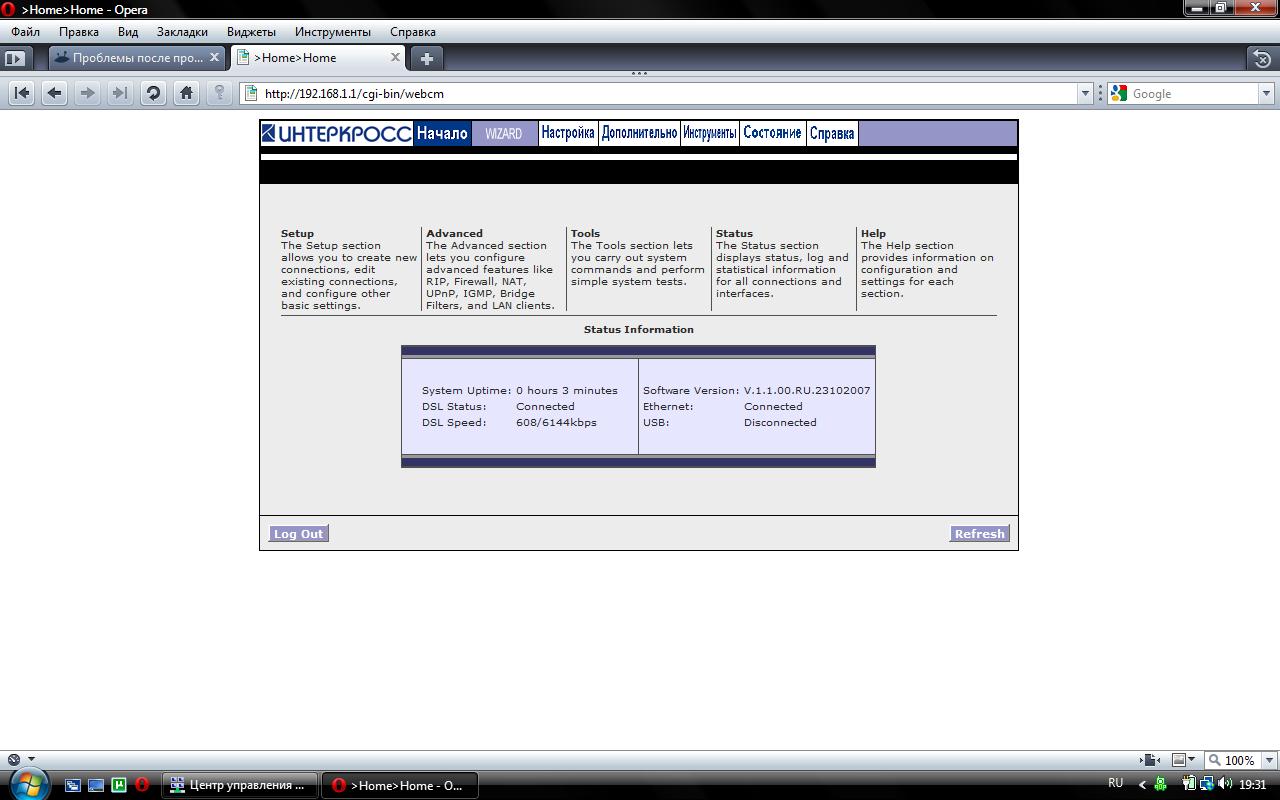Click the µTorrent icon in quick launch
This screenshot has width=1280, height=800.
[x=119, y=785]
